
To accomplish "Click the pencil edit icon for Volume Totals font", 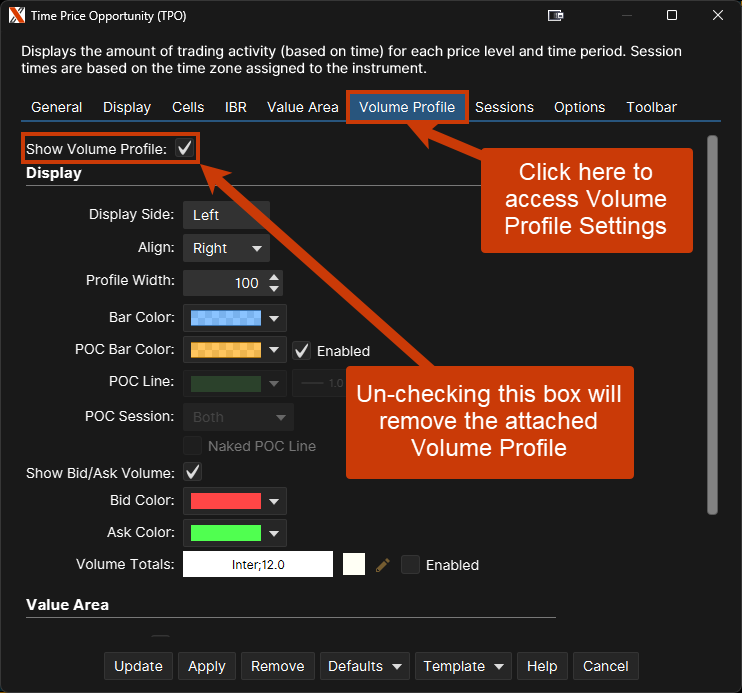I will click(x=382, y=565).
